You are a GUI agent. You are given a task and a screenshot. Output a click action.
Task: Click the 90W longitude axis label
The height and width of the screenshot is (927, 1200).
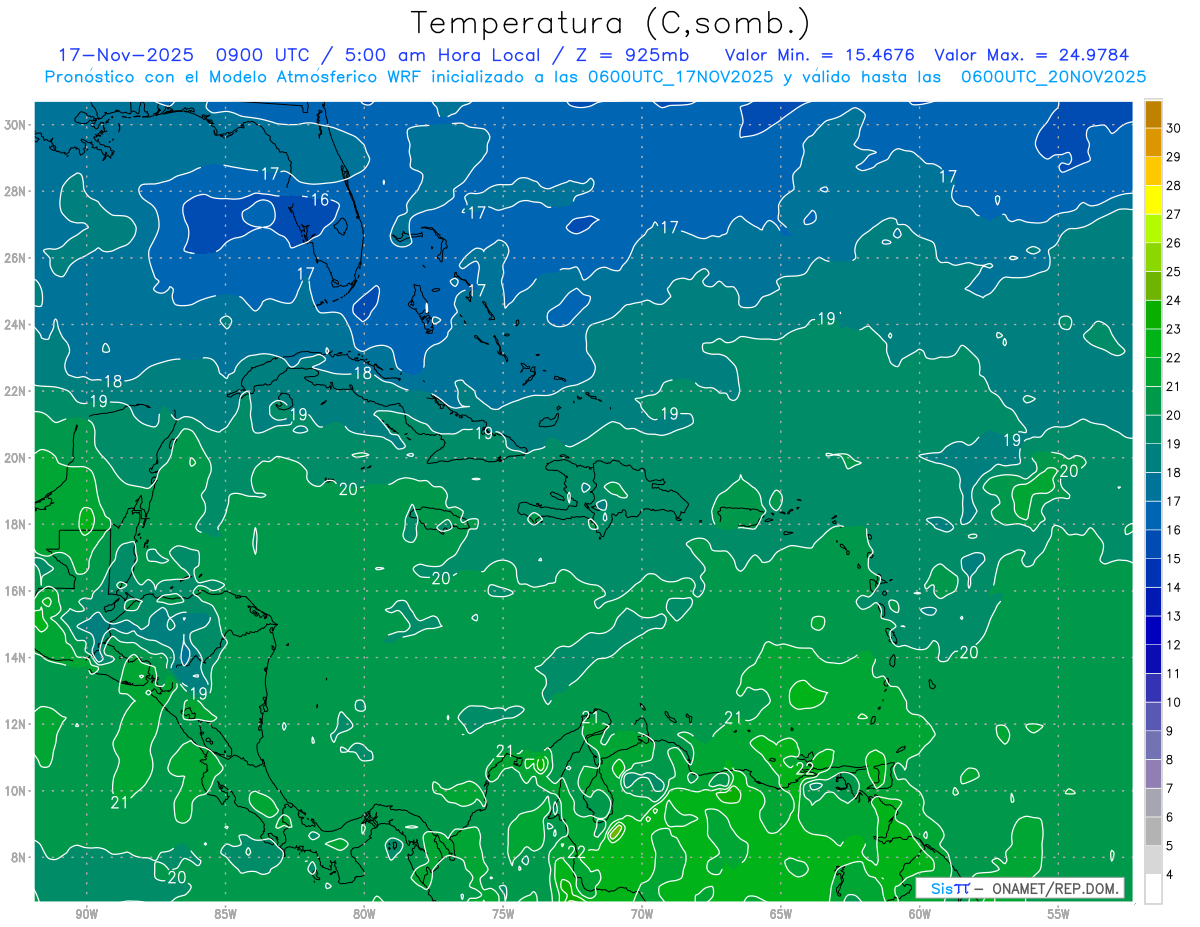pos(86,914)
